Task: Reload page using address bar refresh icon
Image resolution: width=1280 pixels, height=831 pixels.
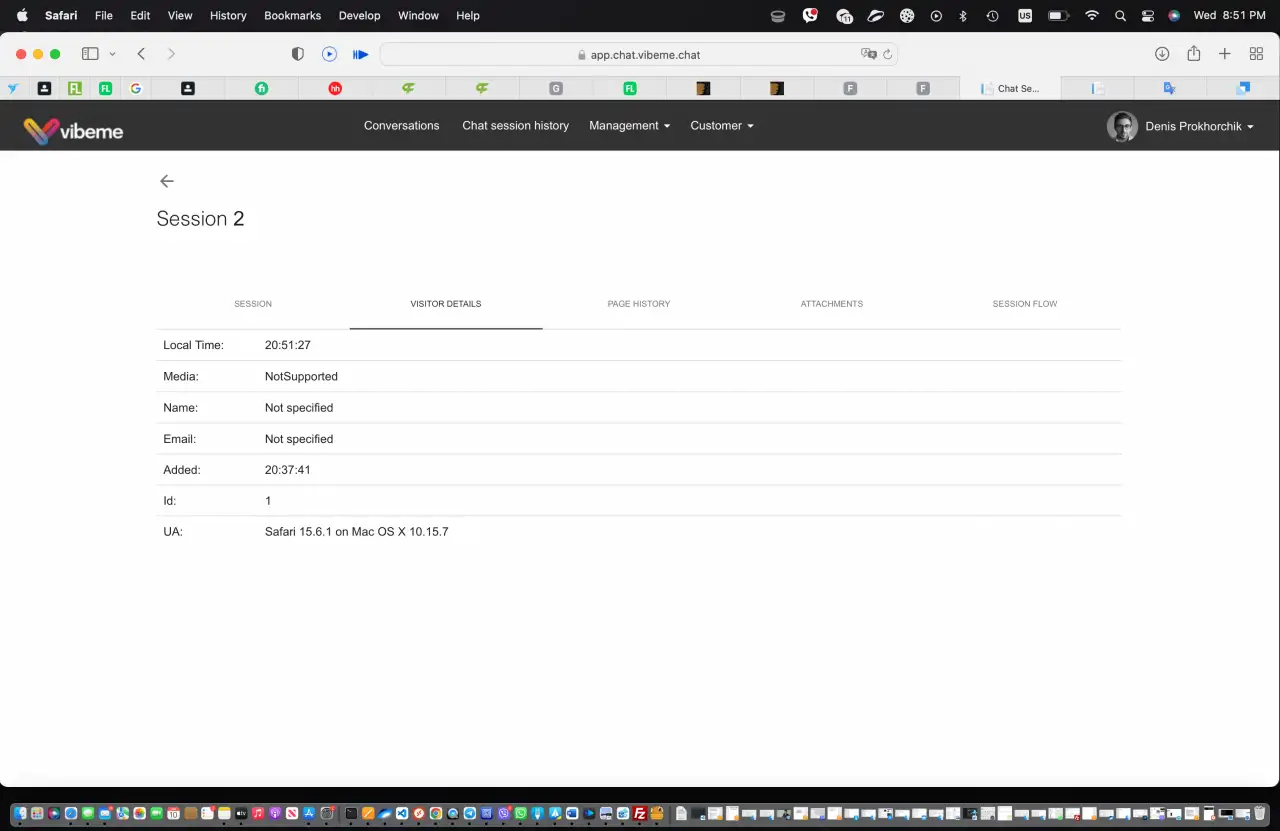Action: [888, 55]
